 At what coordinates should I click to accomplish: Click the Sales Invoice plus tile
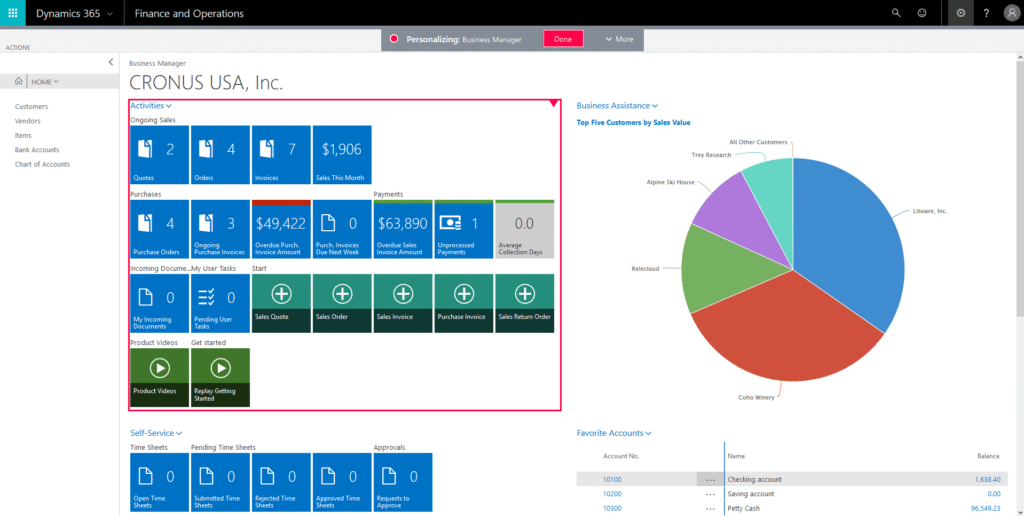tap(403, 304)
